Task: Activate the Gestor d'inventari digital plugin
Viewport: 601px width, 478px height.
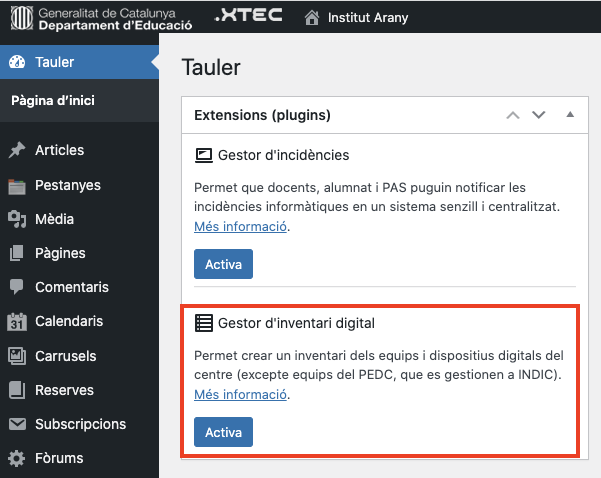Action: [222, 432]
